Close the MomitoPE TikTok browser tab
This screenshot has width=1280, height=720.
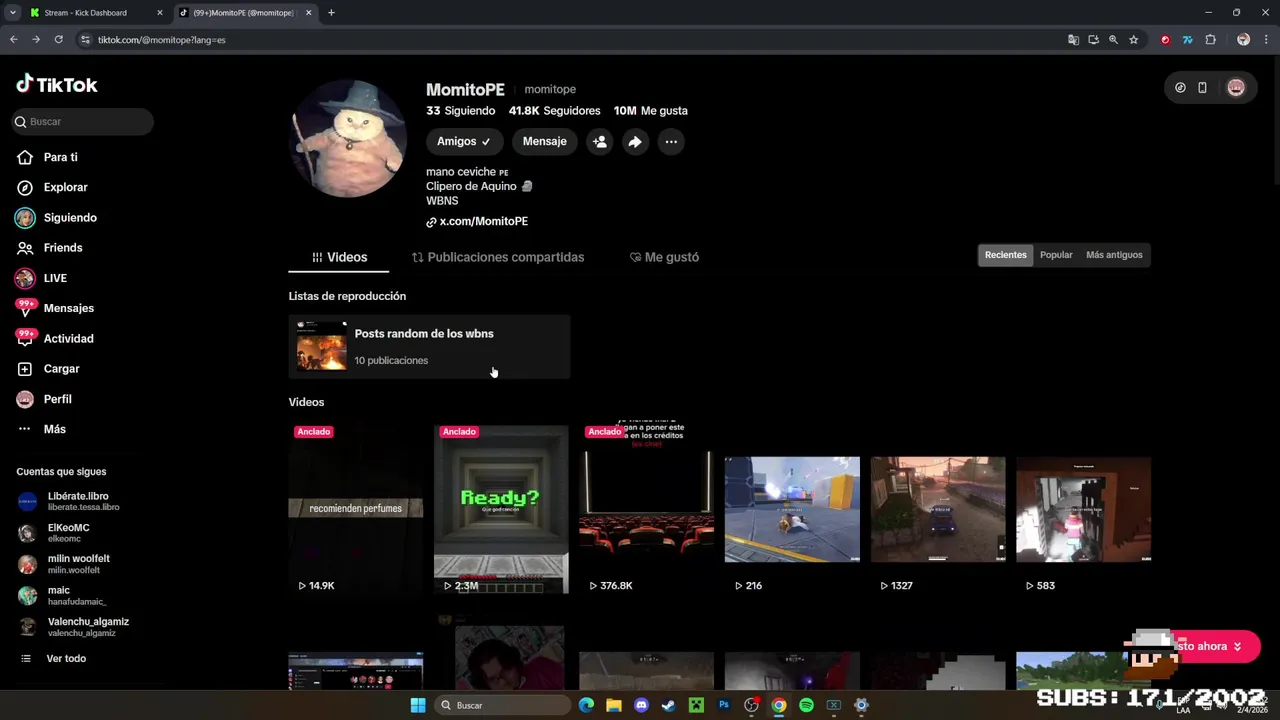[308, 13]
